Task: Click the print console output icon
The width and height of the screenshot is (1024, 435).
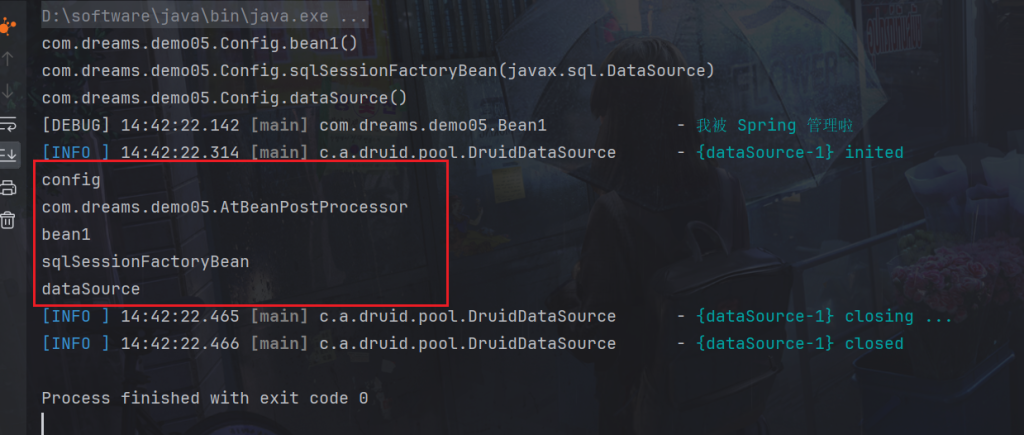Action: (9, 188)
